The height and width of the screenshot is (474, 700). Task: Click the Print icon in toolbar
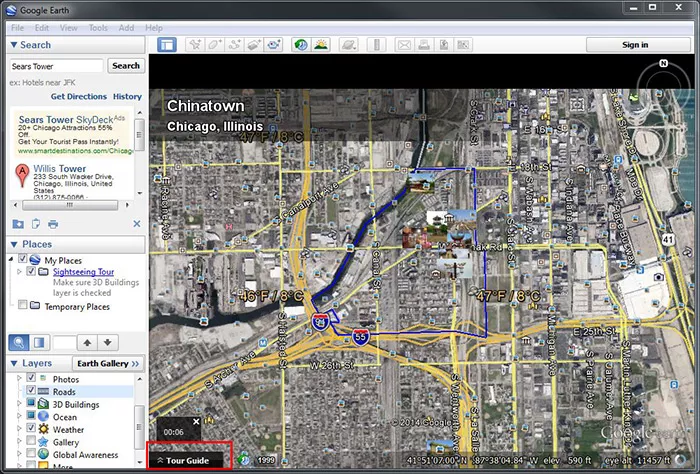tap(424, 45)
